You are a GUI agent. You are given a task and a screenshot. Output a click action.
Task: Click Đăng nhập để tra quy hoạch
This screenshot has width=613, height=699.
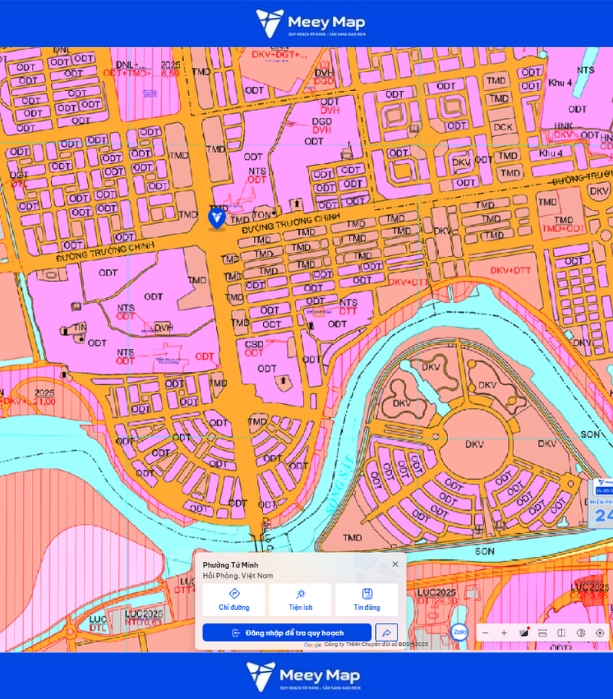287,633
